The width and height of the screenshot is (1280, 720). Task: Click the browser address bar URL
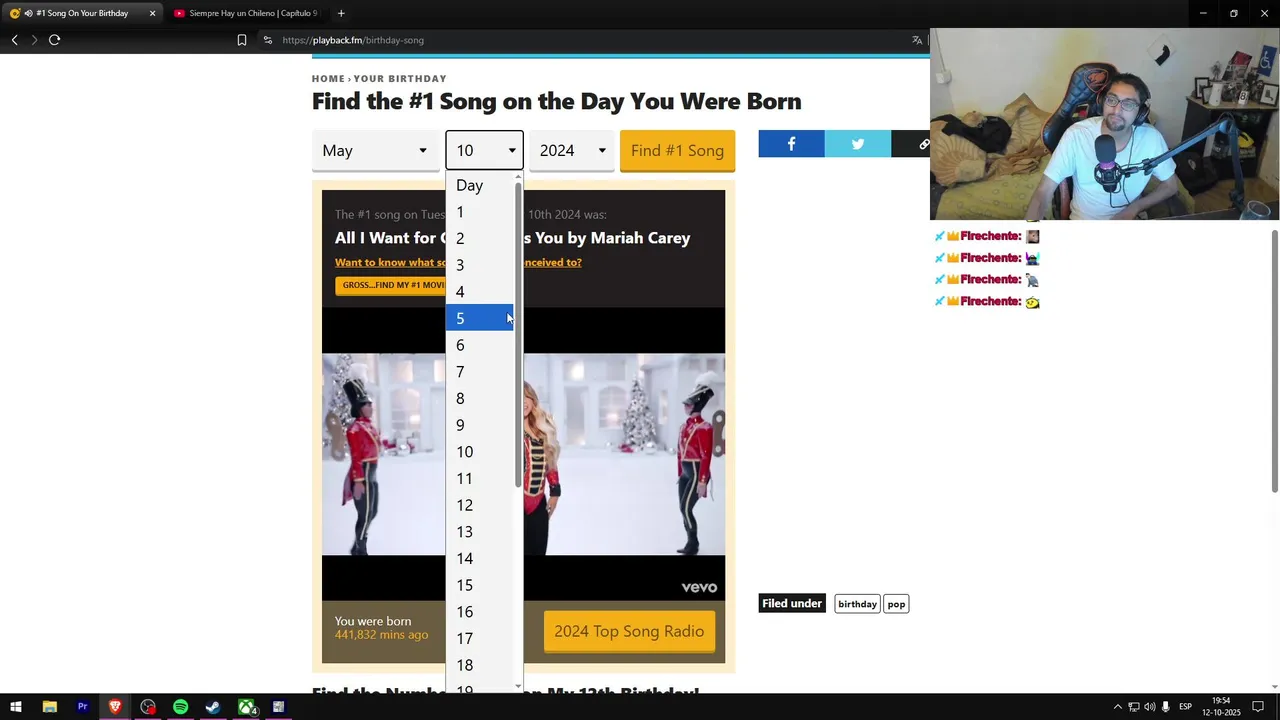(x=353, y=40)
